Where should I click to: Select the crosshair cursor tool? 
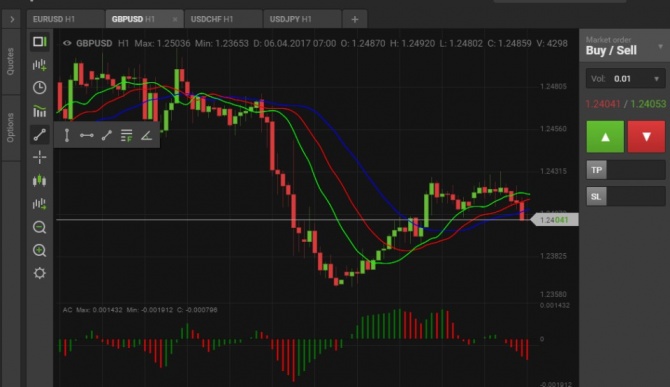pos(39,157)
